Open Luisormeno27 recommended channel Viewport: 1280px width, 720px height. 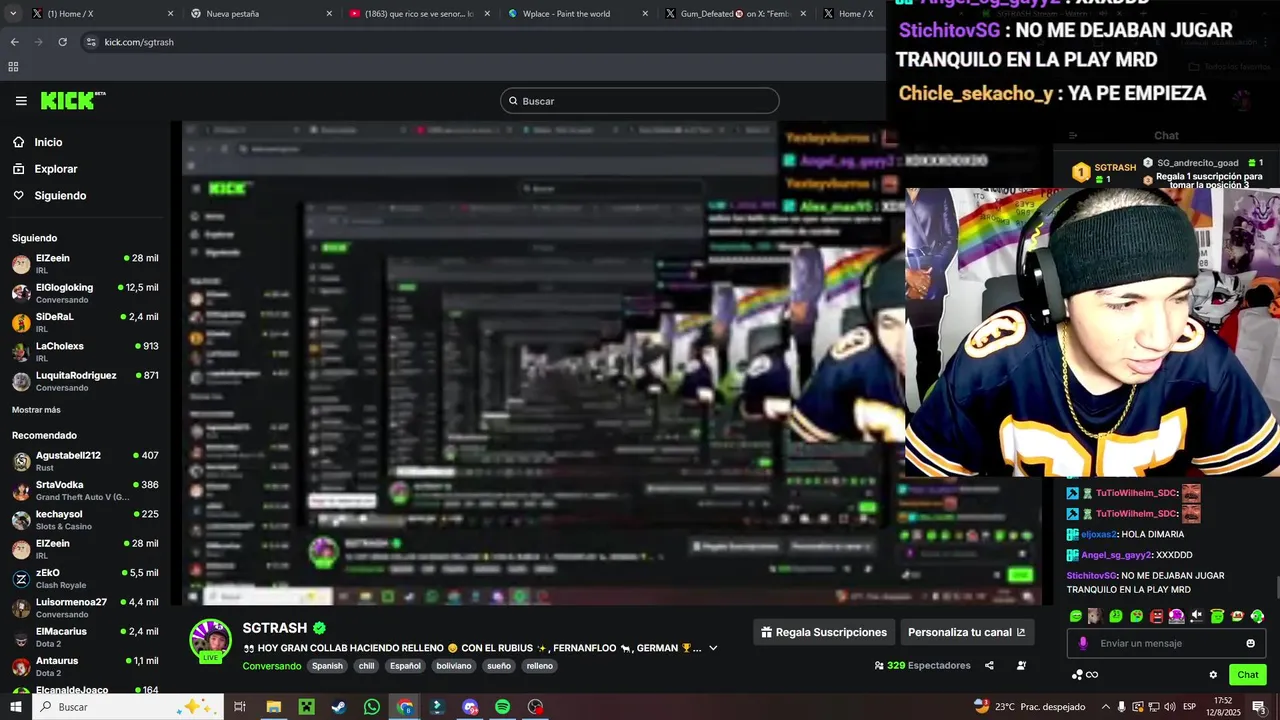click(85, 608)
